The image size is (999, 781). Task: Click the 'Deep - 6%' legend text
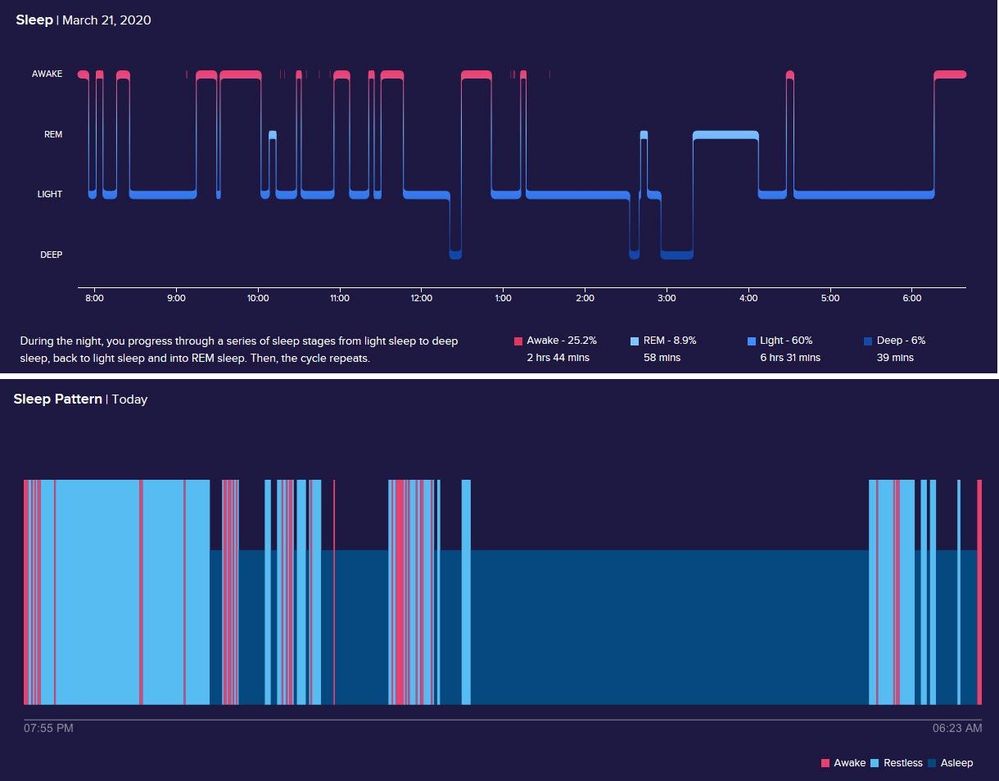tap(901, 341)
